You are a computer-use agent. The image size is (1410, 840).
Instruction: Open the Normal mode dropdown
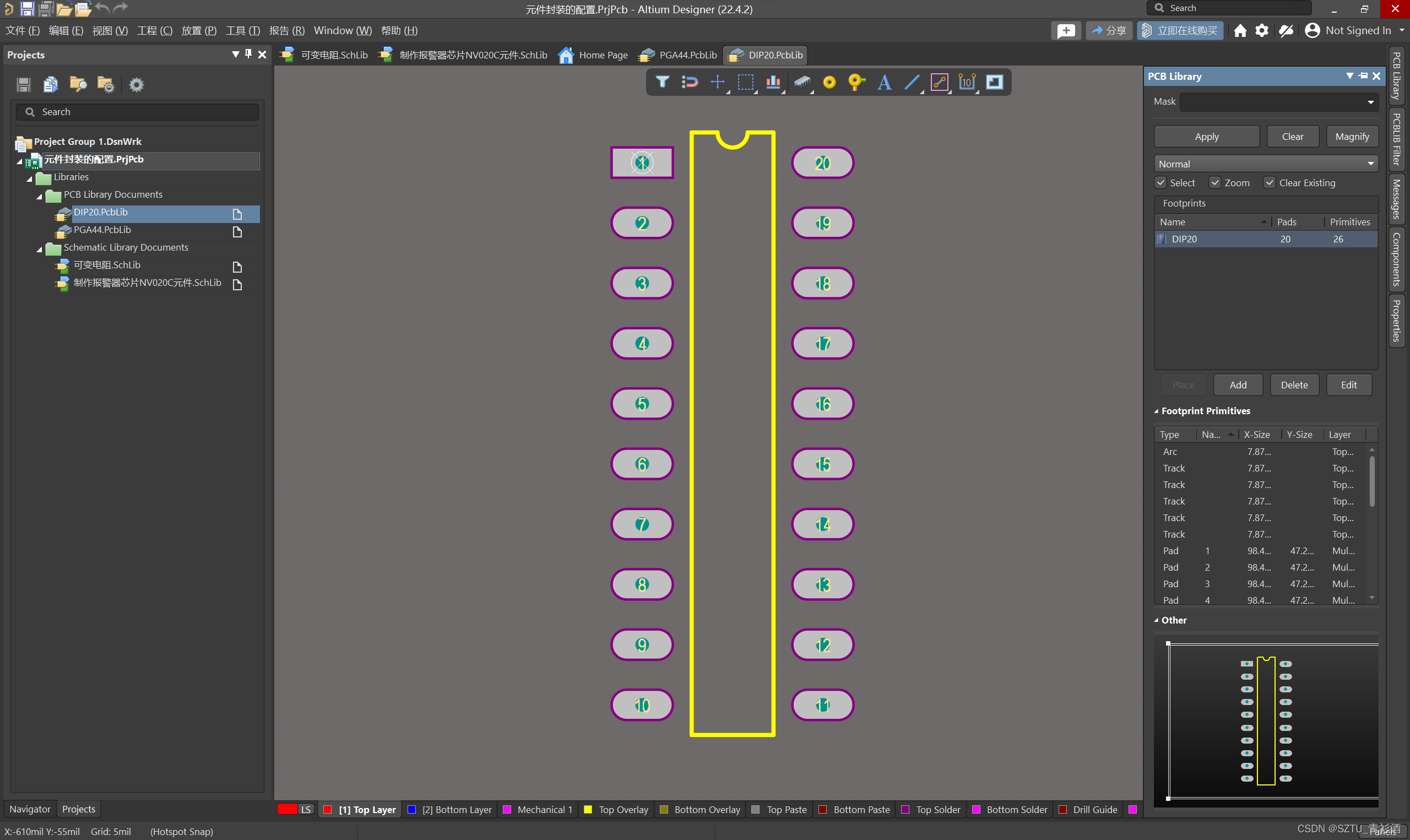coord(1370,164)
